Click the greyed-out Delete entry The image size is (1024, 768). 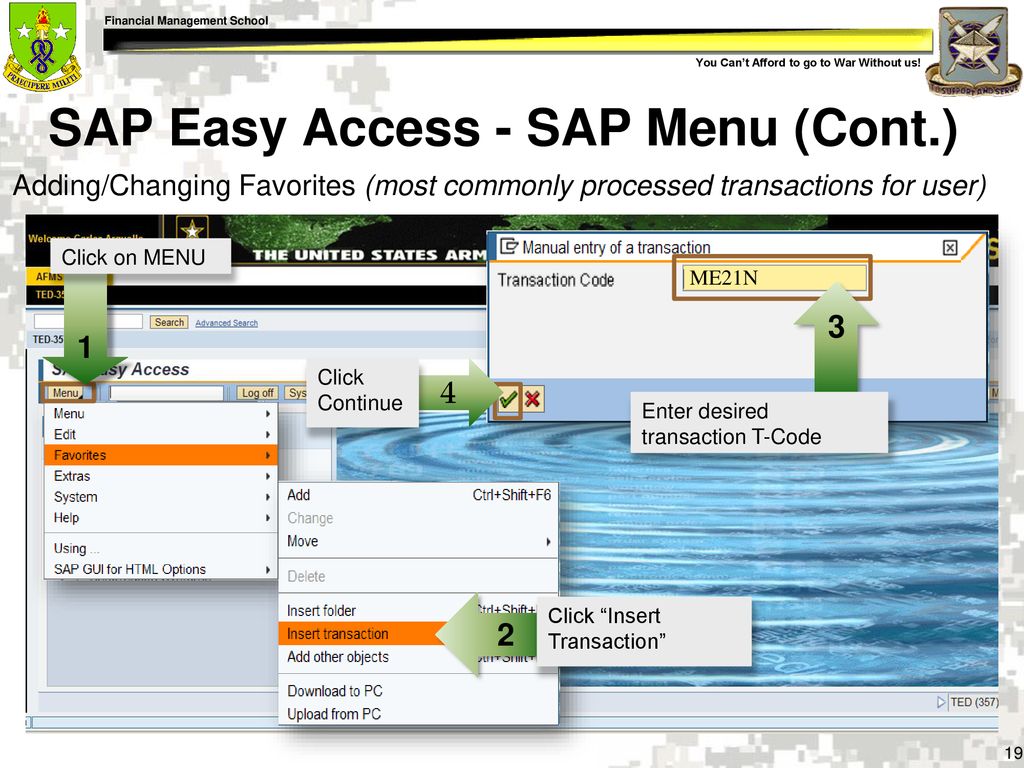point(419,577)
